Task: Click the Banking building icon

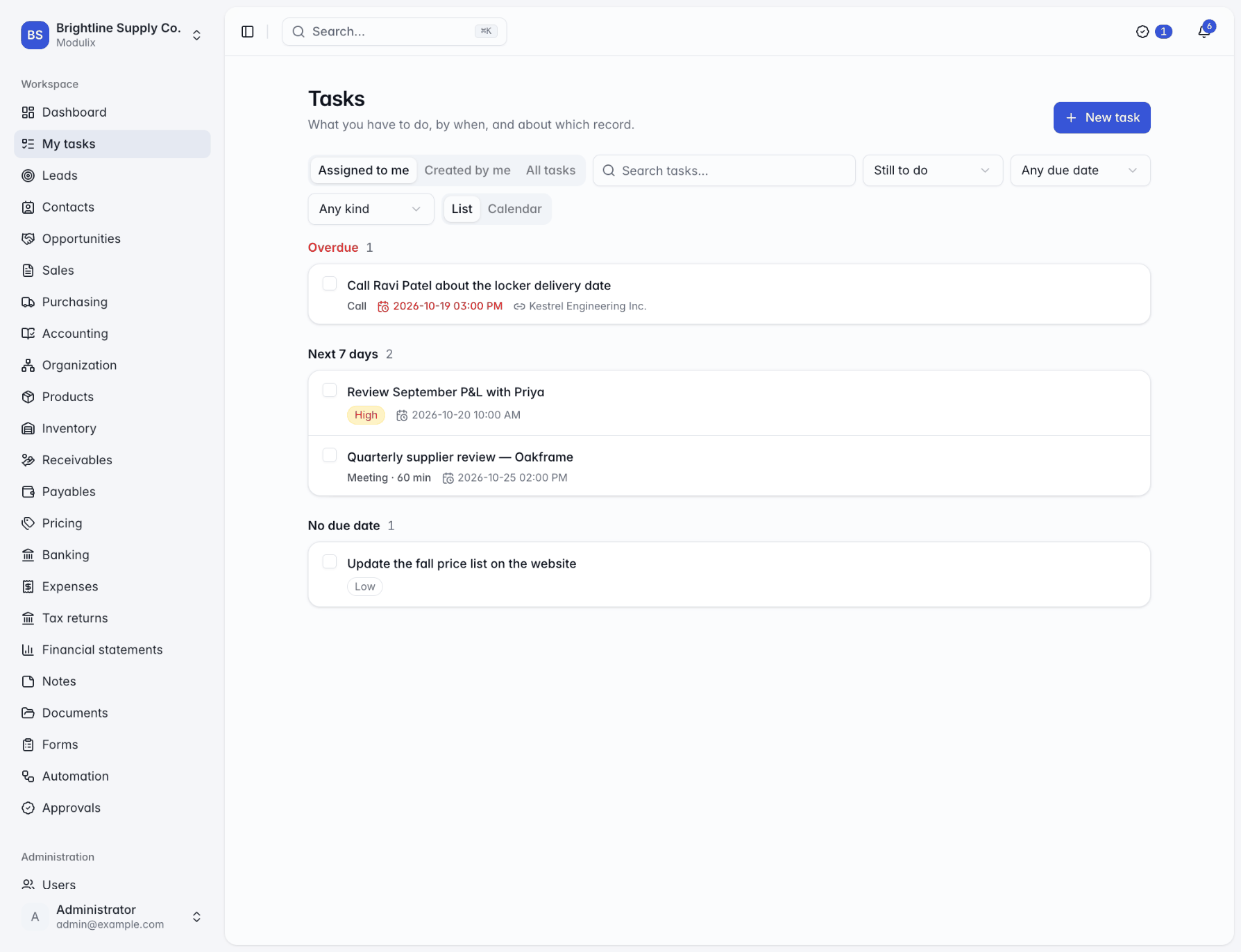Action: pos(28,555)
